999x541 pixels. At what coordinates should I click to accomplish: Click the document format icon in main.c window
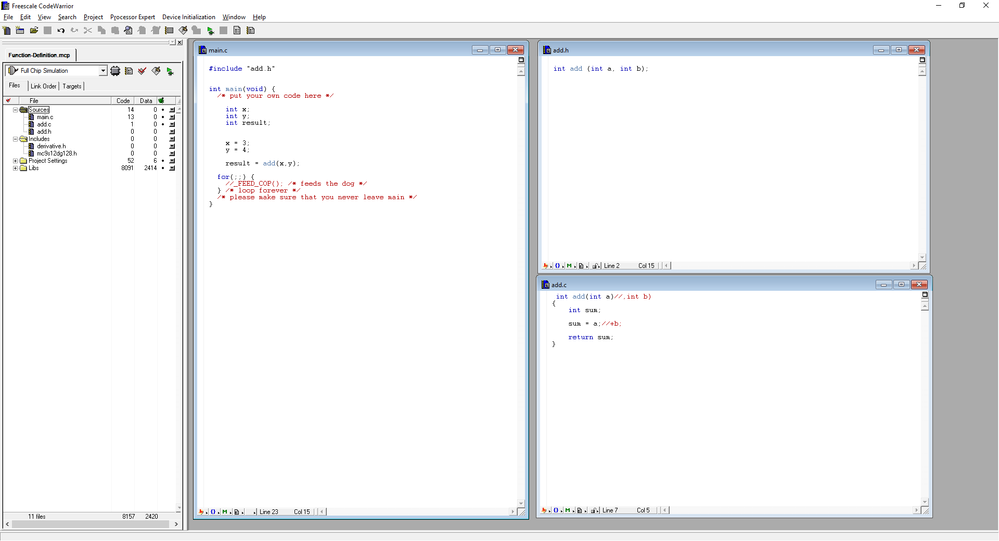tap(236, 512)
